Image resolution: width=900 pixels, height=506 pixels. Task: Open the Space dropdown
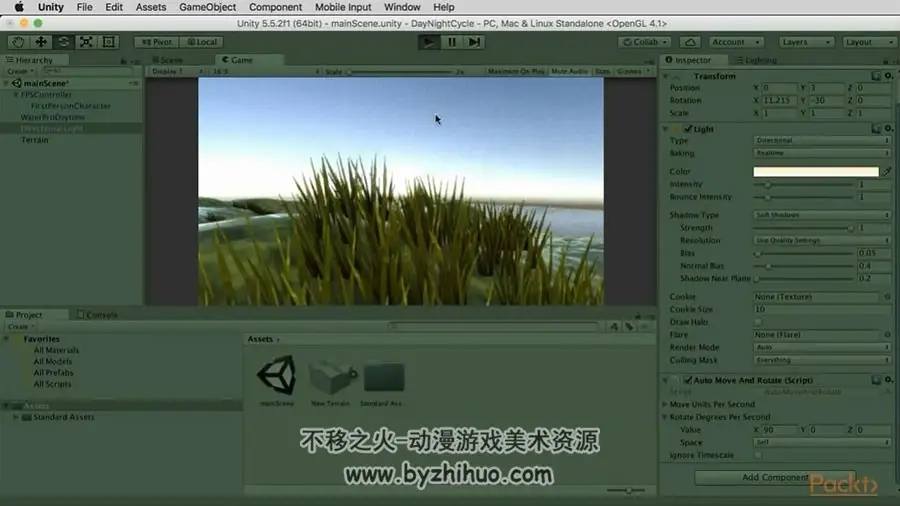coord(821,442)
